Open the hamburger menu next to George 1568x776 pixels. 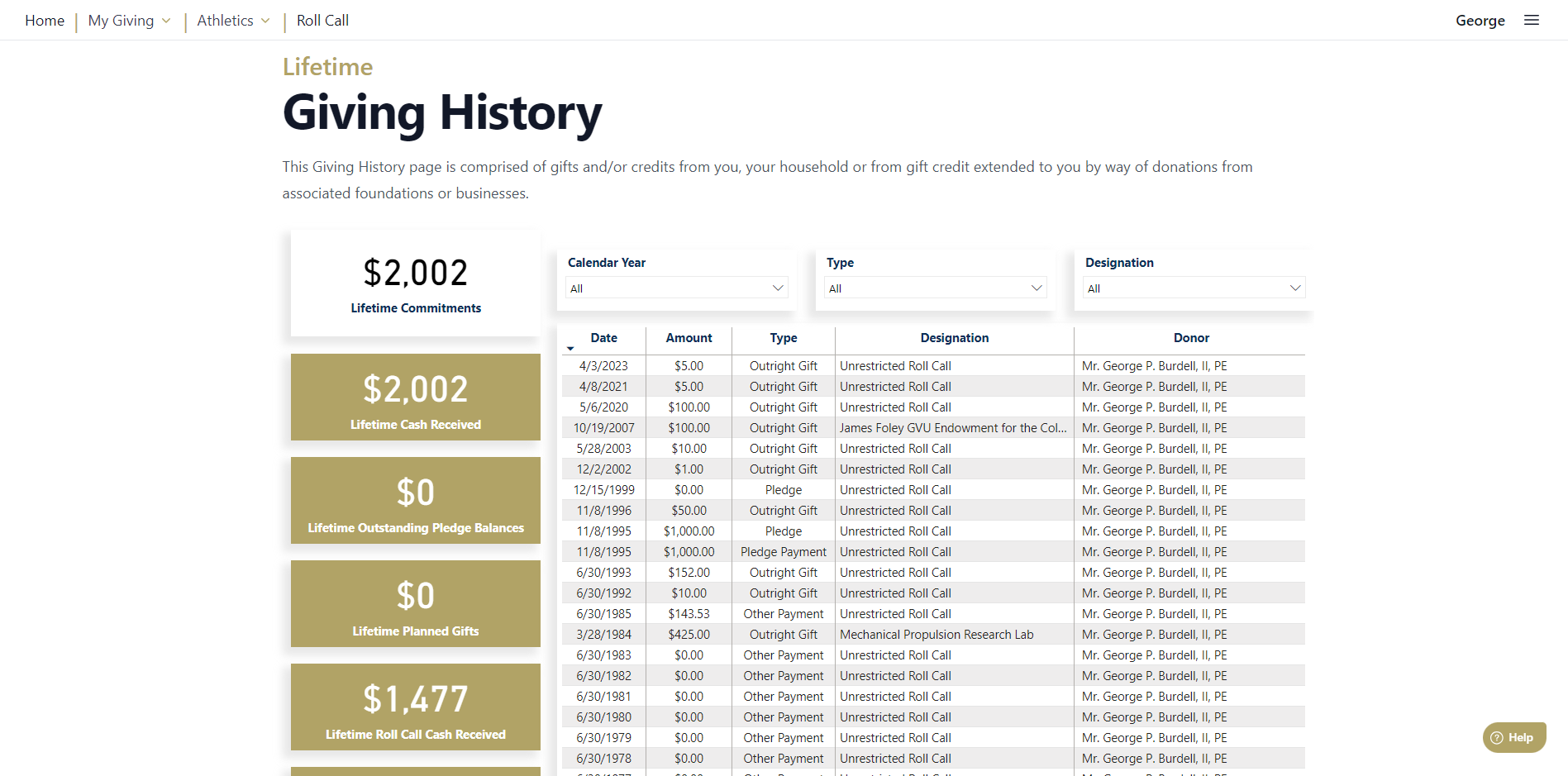pyautogui.click(x=1531, y=21)
